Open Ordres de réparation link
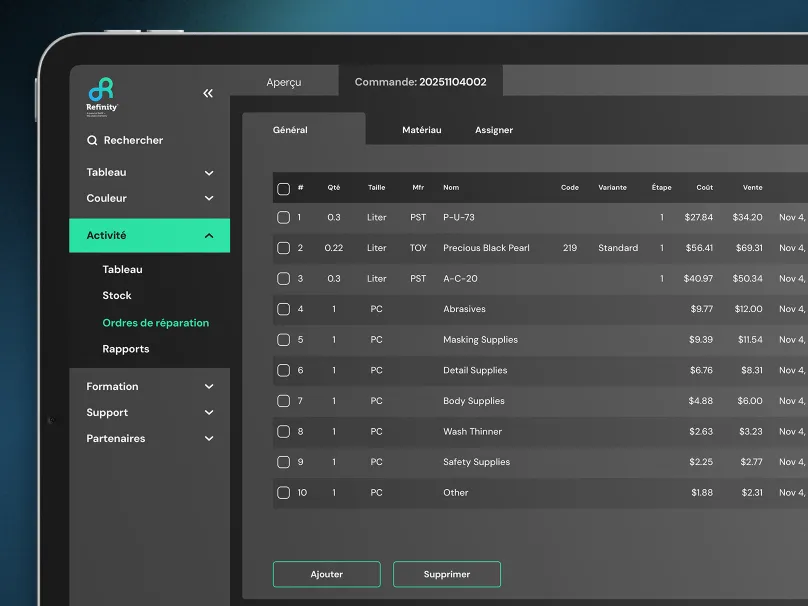This screenshot has width=808, height=606. 155,323
